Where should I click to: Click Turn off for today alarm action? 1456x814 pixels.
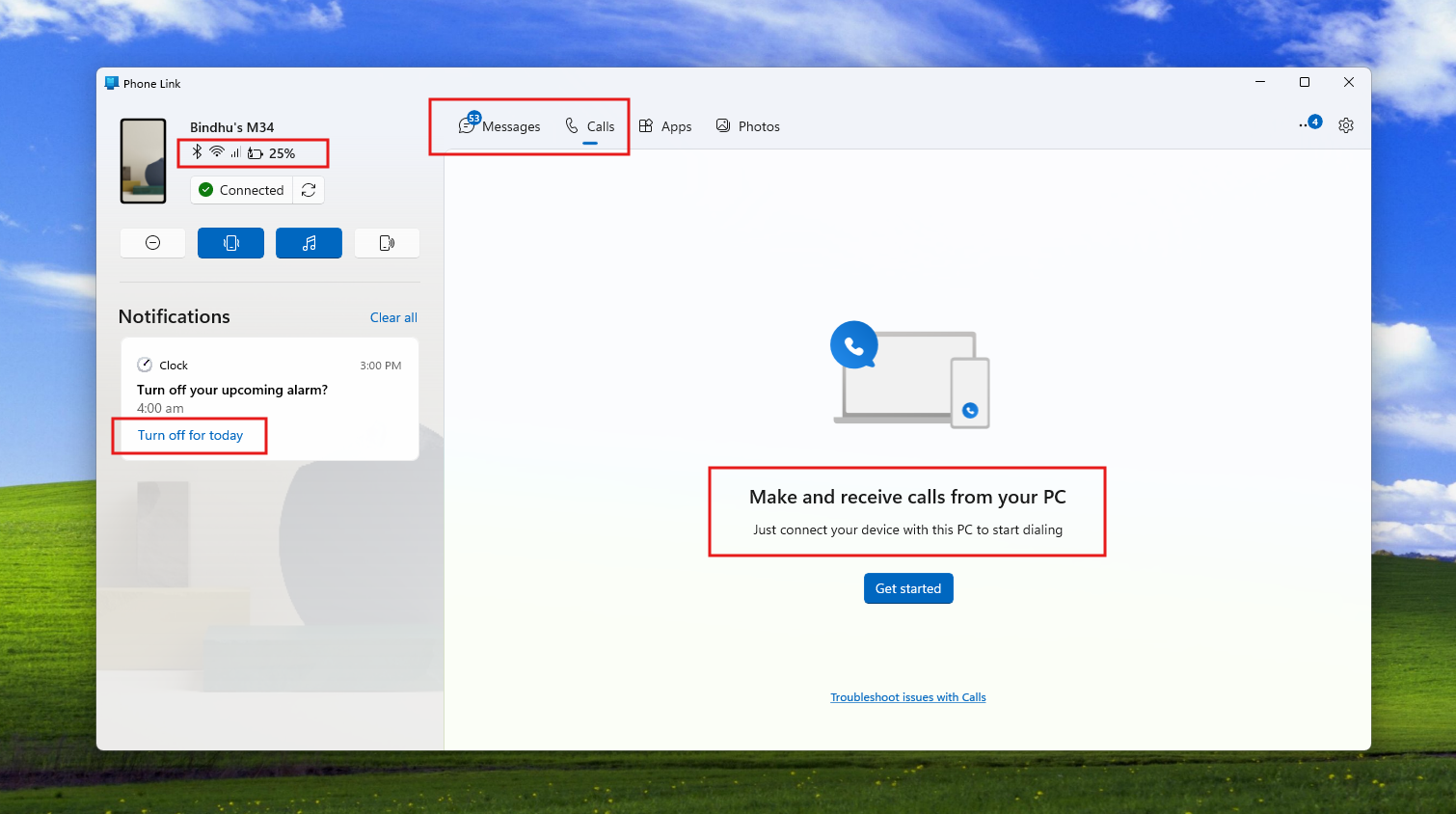pyautogui.click(x=190, y=435)
